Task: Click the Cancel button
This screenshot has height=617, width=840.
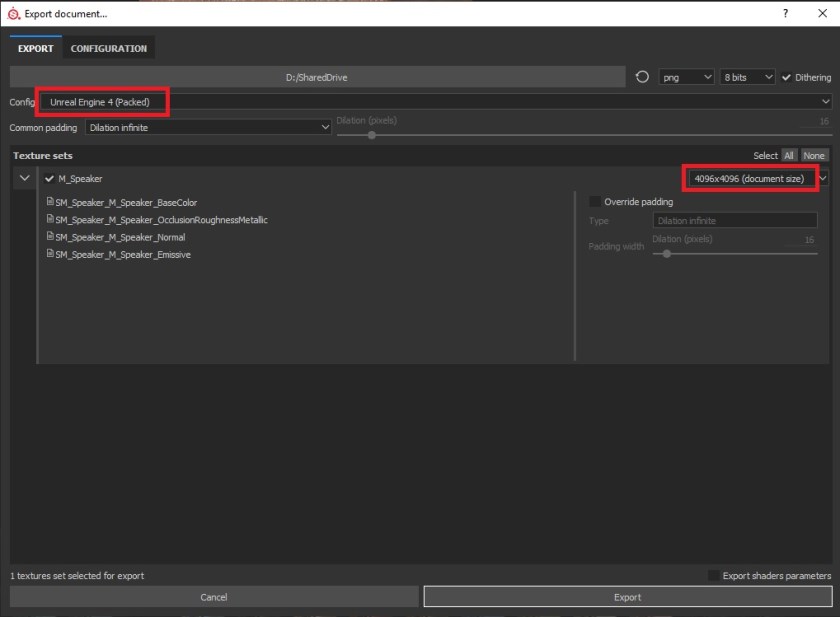Action: click(x=214, y=597)
